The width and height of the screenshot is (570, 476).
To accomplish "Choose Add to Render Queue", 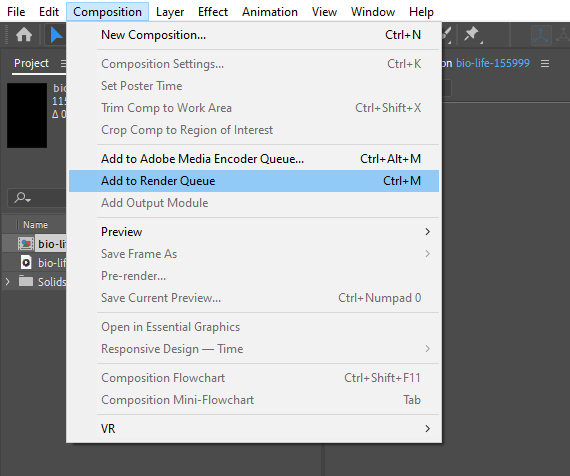I will [254, 181].
